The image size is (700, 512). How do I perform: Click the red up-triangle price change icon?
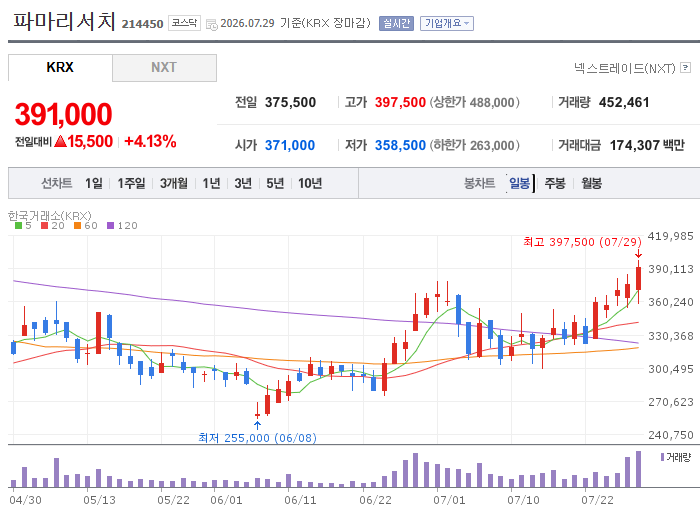click(60, 142)
